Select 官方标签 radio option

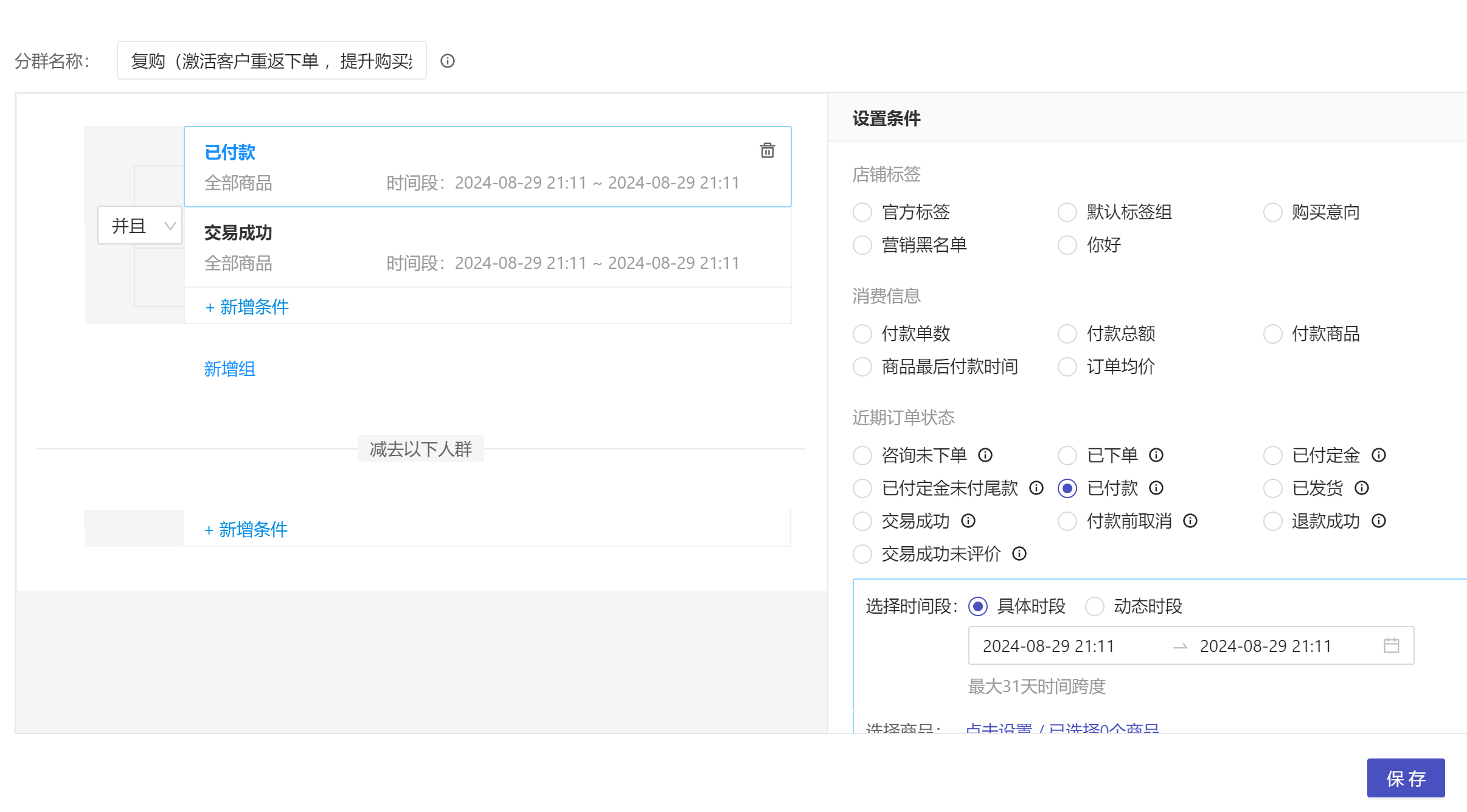(x=862, y=212)
